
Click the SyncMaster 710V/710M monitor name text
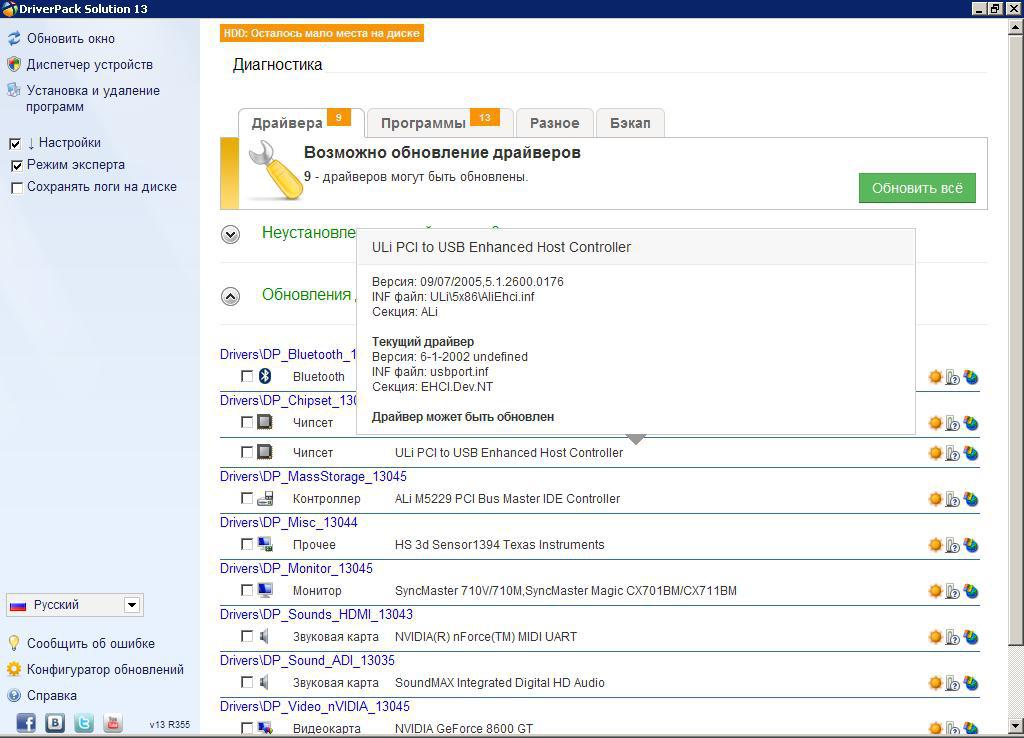(x=566, y=591)
